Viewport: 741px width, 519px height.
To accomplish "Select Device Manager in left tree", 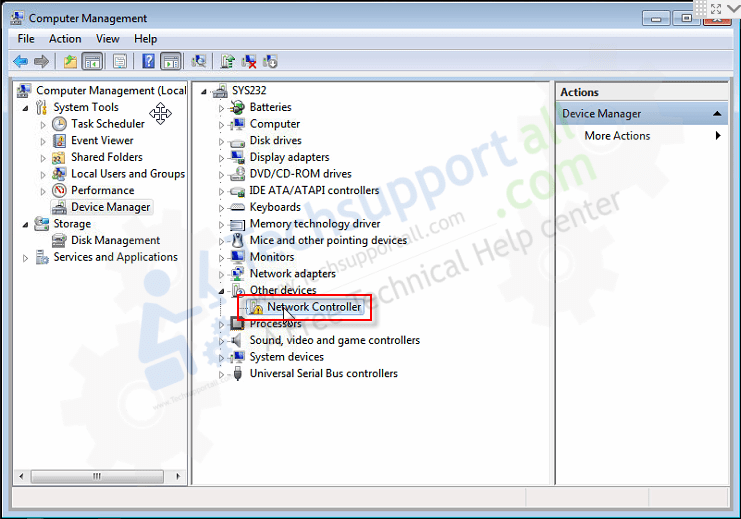I will pyautogui.click(x=111, y=207).
